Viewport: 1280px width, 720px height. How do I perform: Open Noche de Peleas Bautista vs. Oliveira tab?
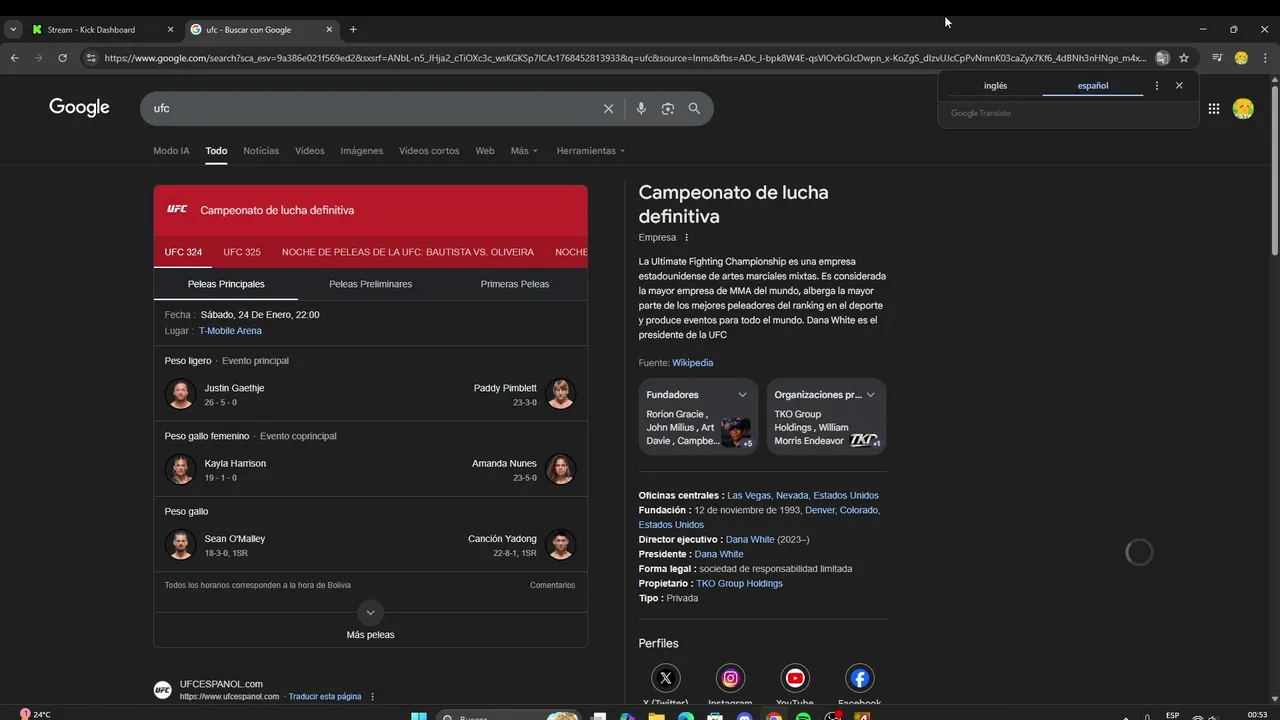408,252
